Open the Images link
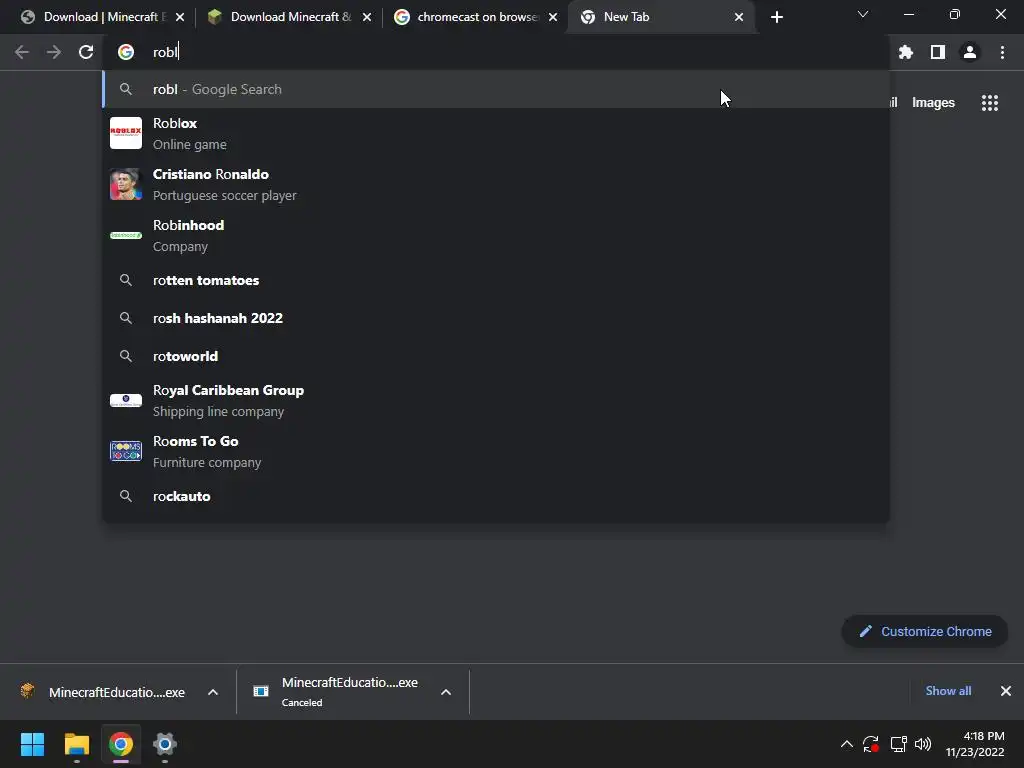This screenshot has width=1024, height=768. pos(933,103)
